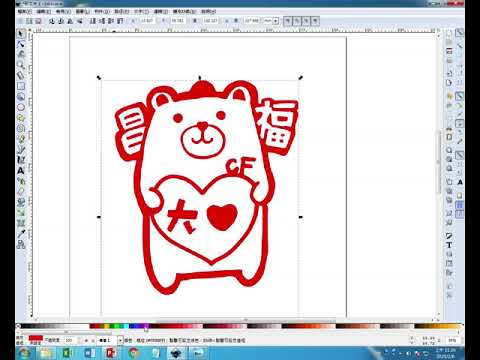Open the File menu
This screenshot has width=480, height=360.
click(24, 11)
